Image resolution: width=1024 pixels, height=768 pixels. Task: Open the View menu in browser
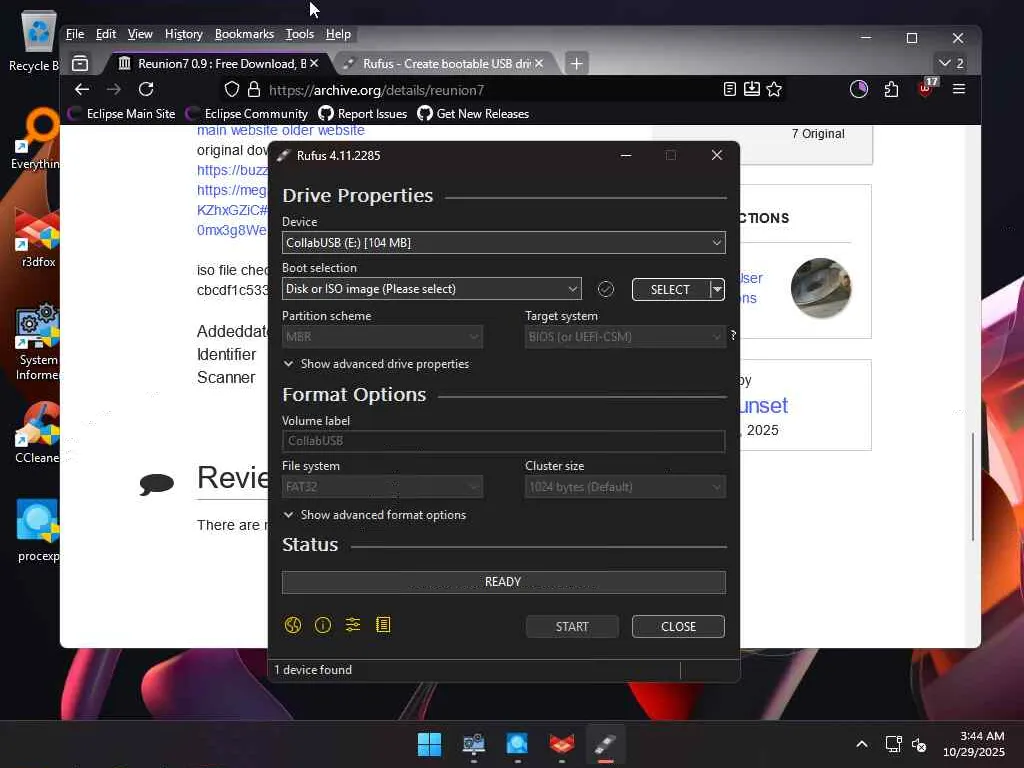point(140,34)
